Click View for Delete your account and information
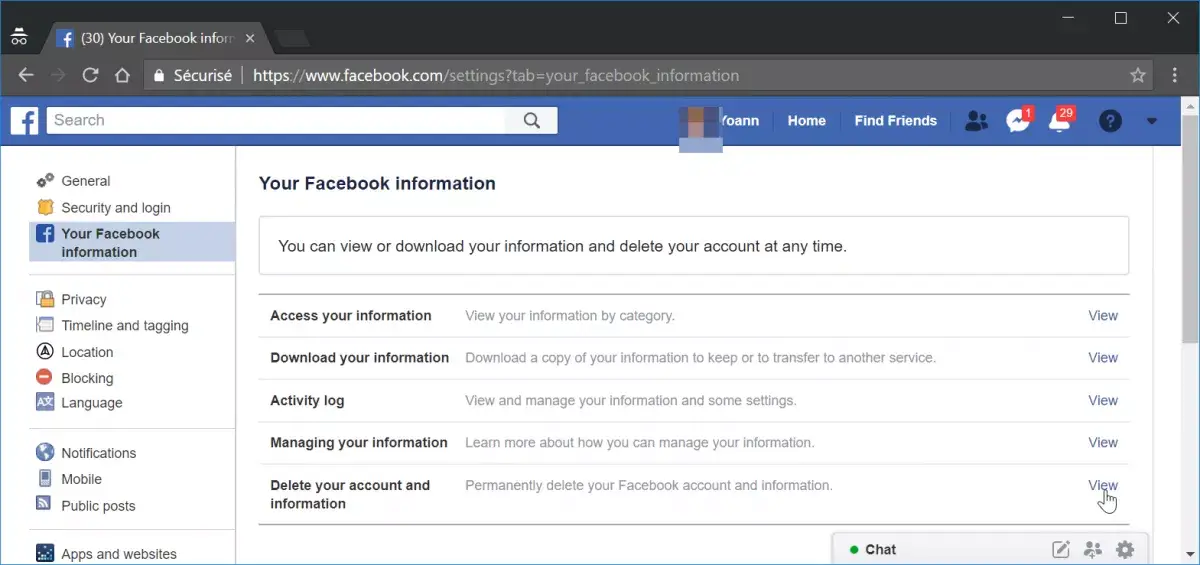Viewport: 1200px width, 565px height. (x=1103, y=485)
